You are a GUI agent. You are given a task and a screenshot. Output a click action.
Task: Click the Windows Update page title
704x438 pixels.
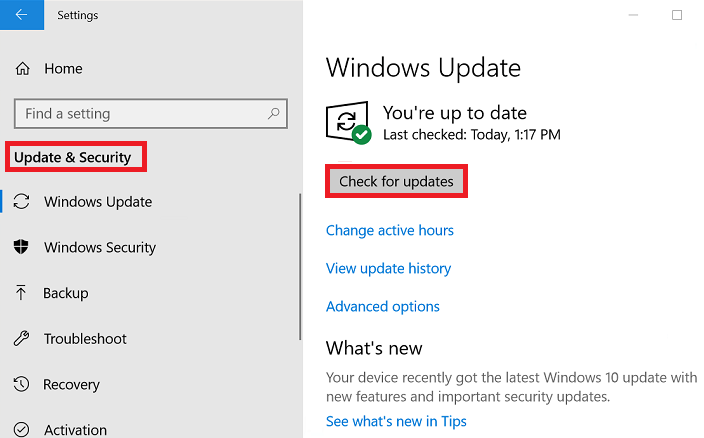(x=423, y=68)
